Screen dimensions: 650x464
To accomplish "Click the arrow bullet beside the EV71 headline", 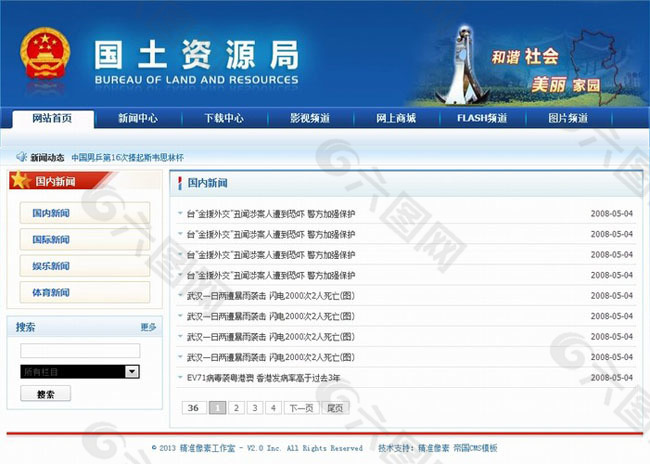I will tap(180, 378).
